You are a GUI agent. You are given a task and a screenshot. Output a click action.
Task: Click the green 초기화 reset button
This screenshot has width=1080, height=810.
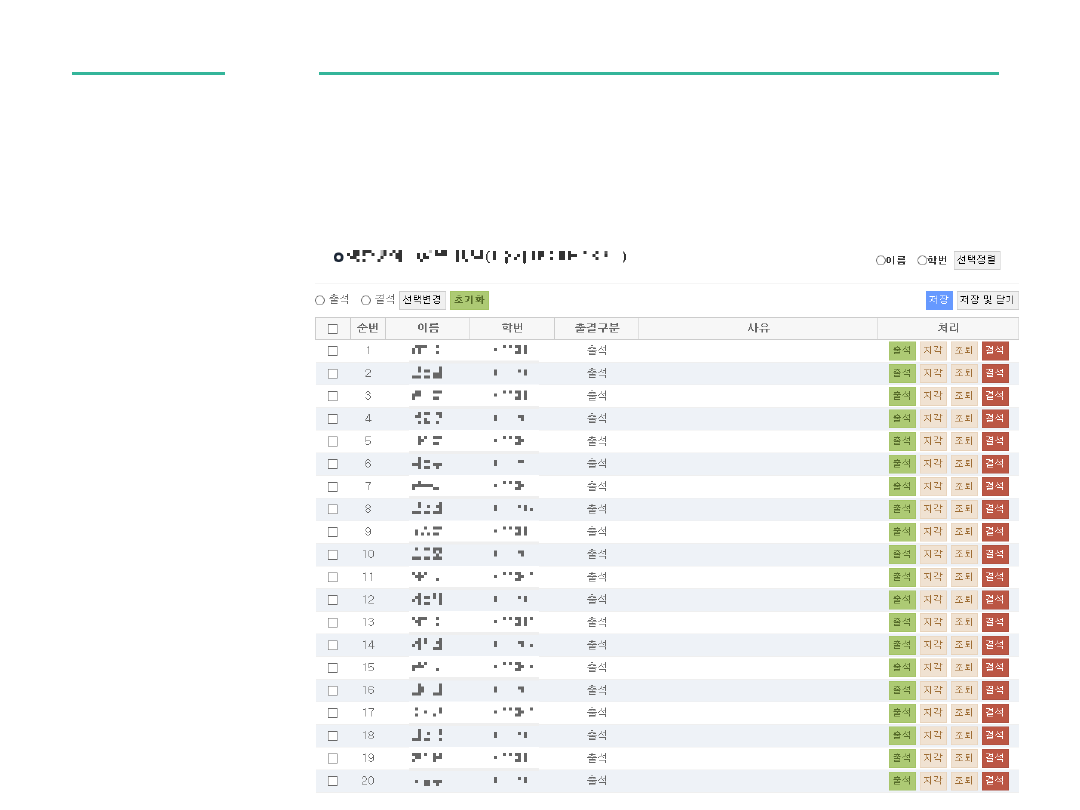469,300
